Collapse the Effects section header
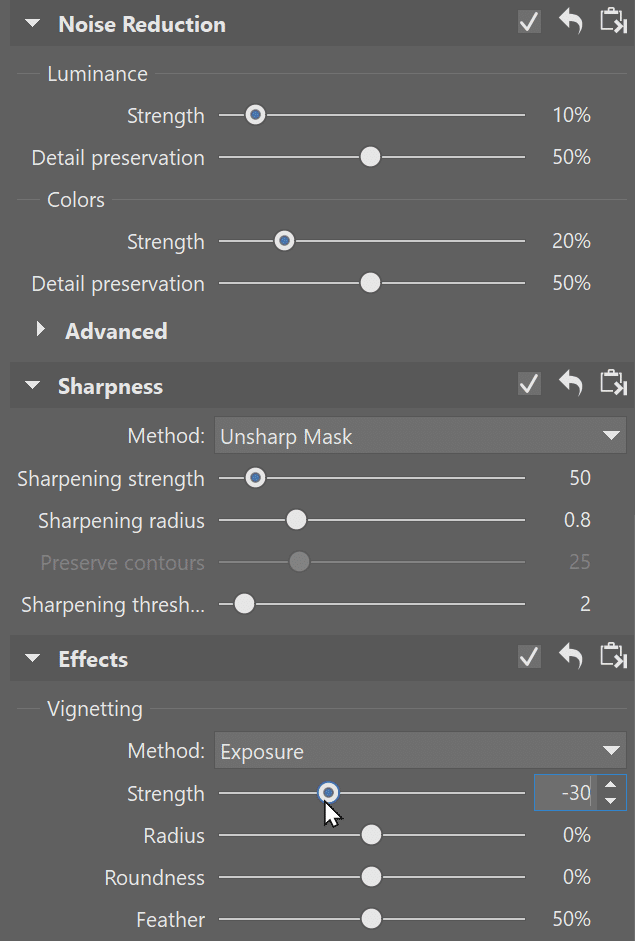 pyautogui.click(x=32, y=658)
